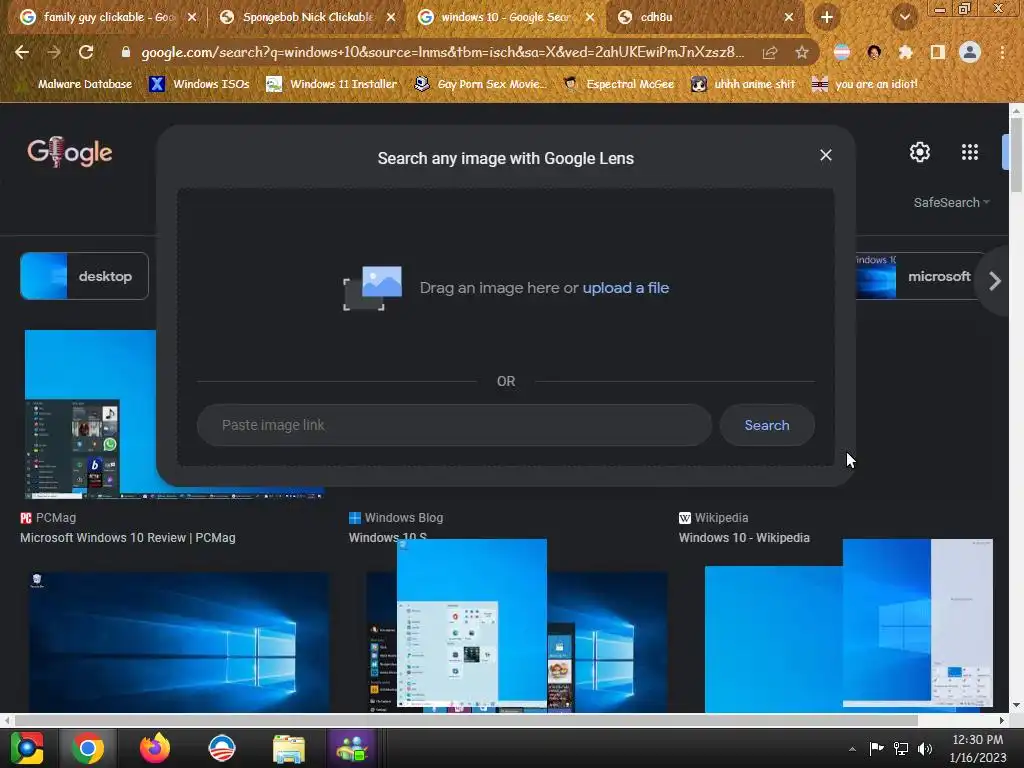
Task: Open the 'Espectral McGee' bookmark
Action: point(618,84)
